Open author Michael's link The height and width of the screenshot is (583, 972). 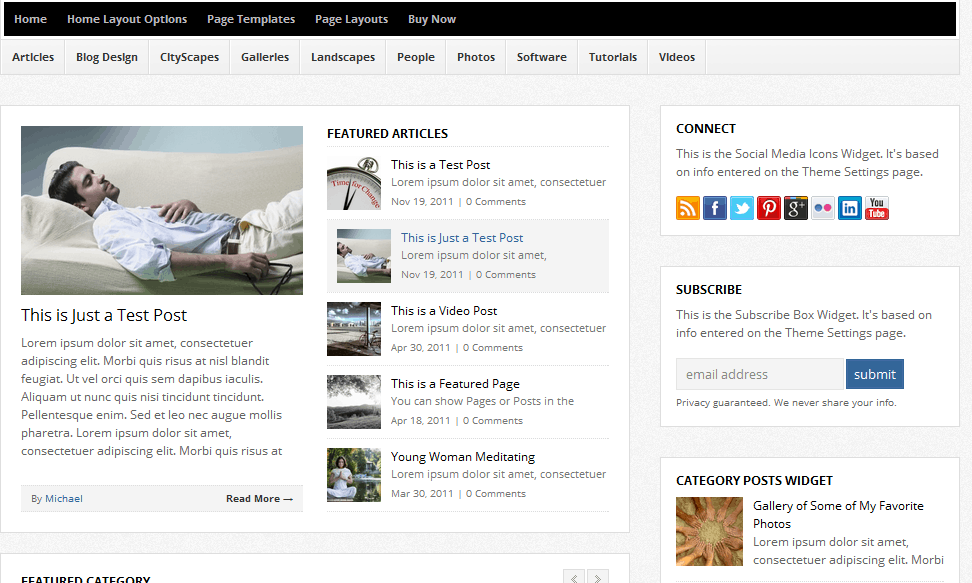64,499
